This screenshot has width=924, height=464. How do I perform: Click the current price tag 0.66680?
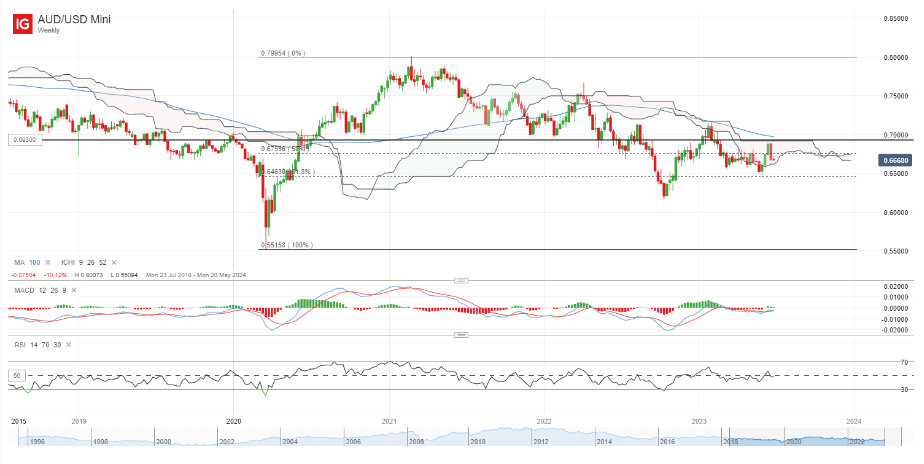click(894, 159)
